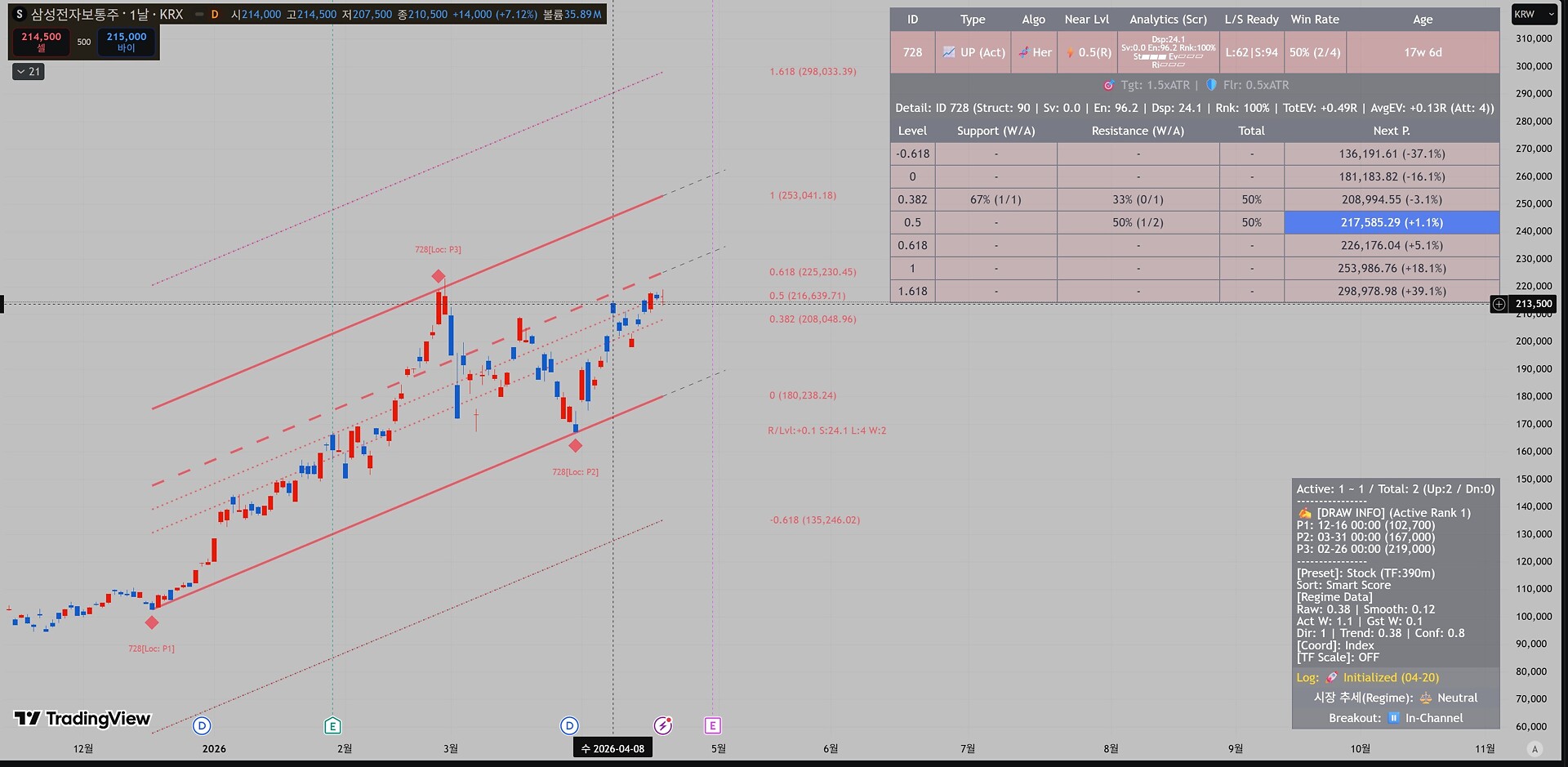Image resolution: width=1568 pixels, height=767 pixels.
Task: Click the chart icon beside UP (Act)
Action: 949,52
